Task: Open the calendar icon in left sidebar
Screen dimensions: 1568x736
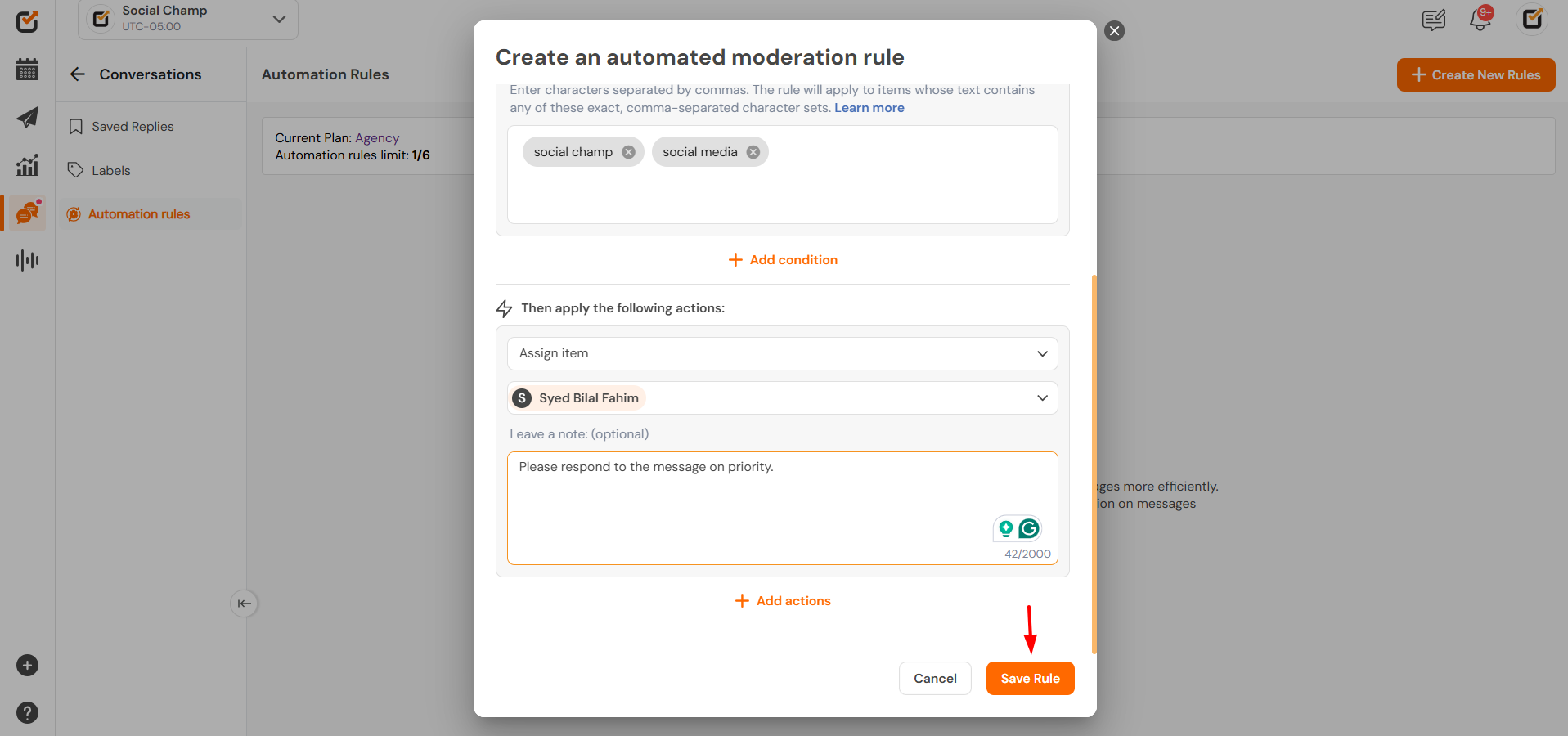Action: click(x=27, y=70)
